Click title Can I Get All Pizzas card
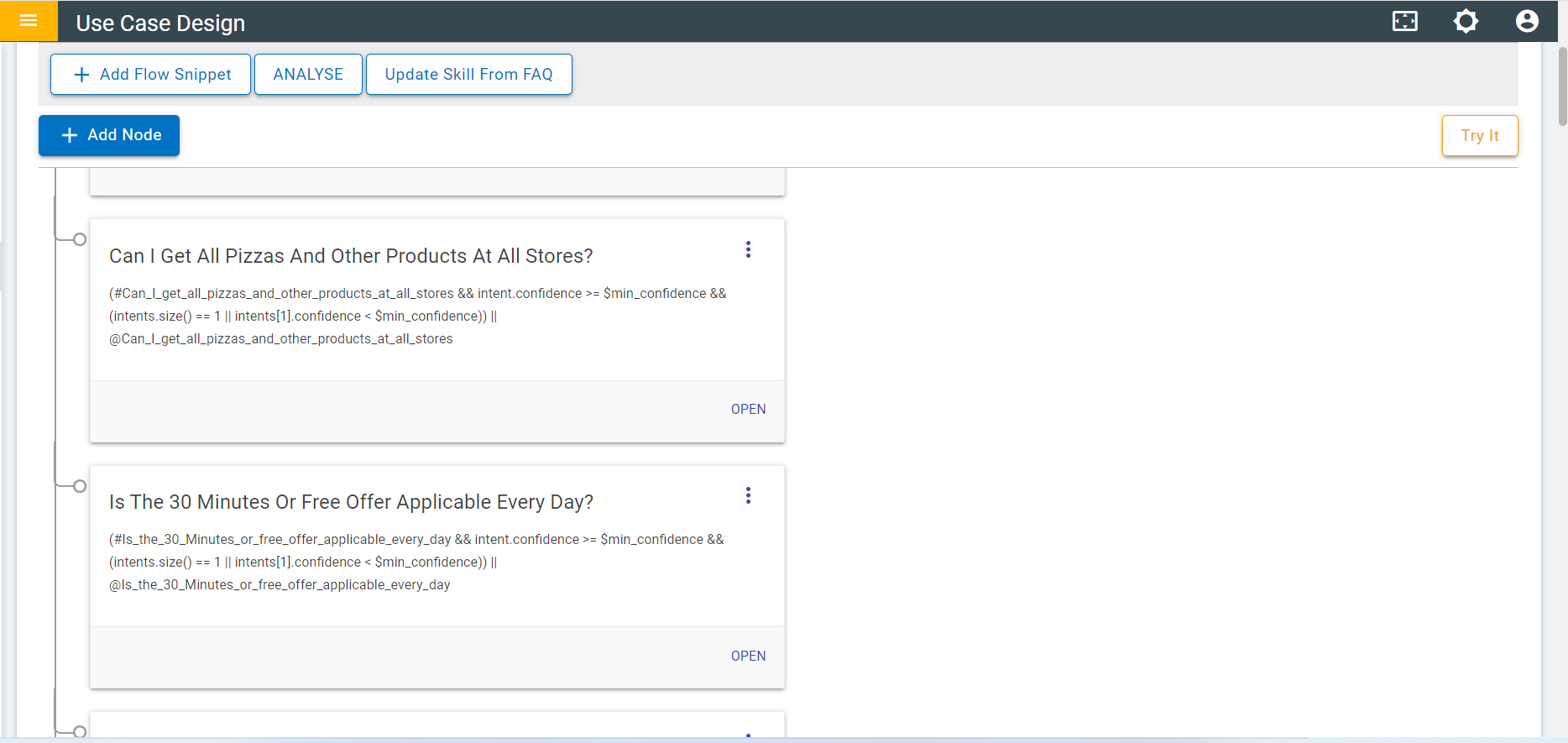 coord(351,256)
